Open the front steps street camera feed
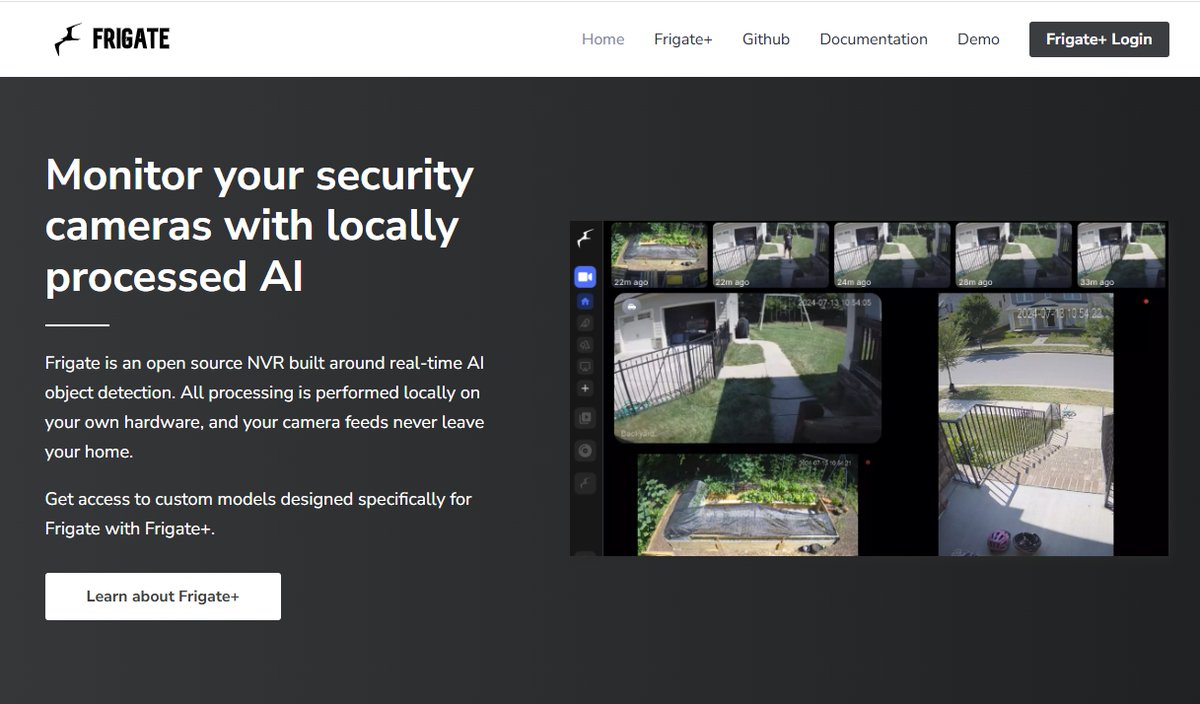The width and height of the screenshot is (1200, 704). [1025, 424]
